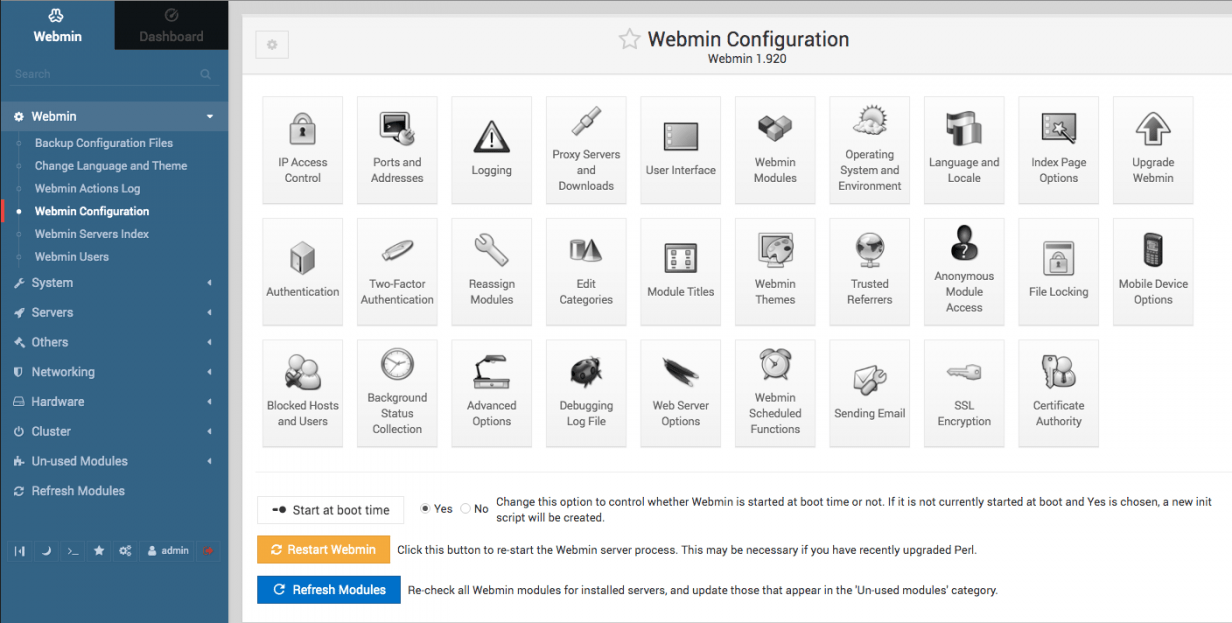The height and width of the screenshot is (623, 1232).
Task: Open Webmin Users in sidebar
Action: [x=72, y=257]
